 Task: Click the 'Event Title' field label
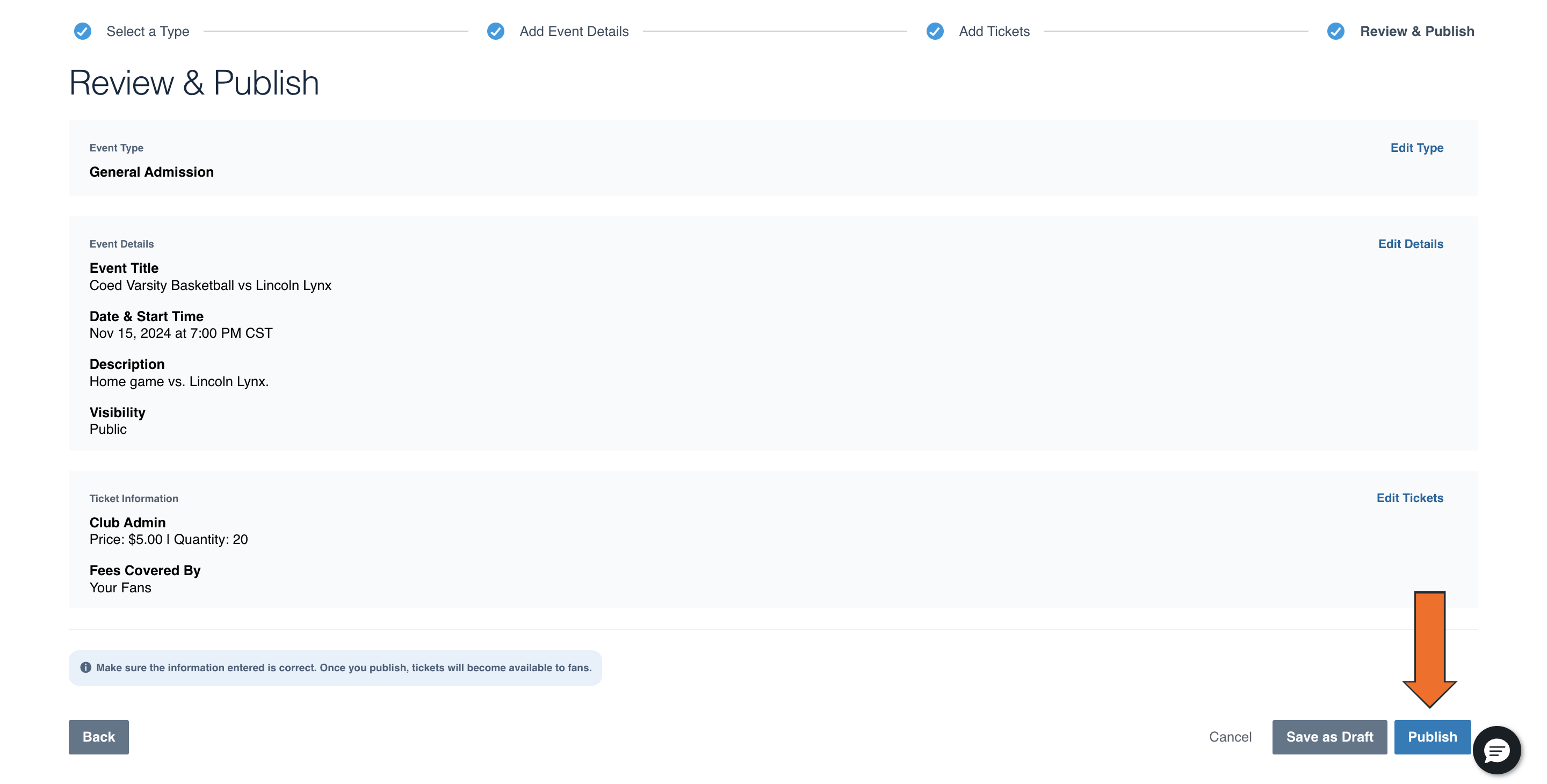coord(124,268)
